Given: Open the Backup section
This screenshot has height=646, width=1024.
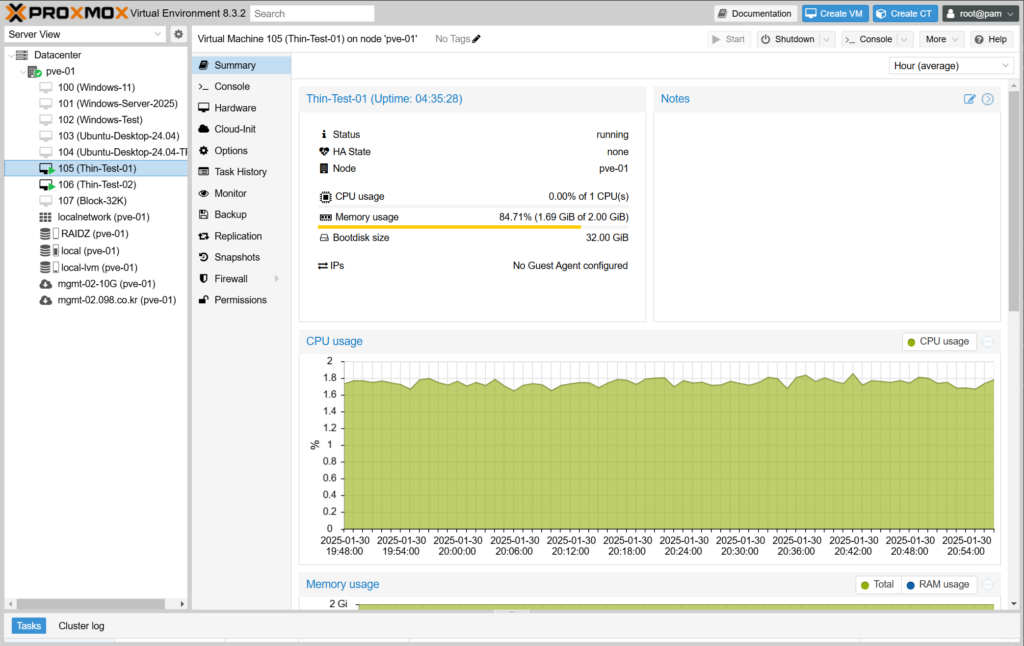Looking at the screenshot, I should [x=230, y=215].
